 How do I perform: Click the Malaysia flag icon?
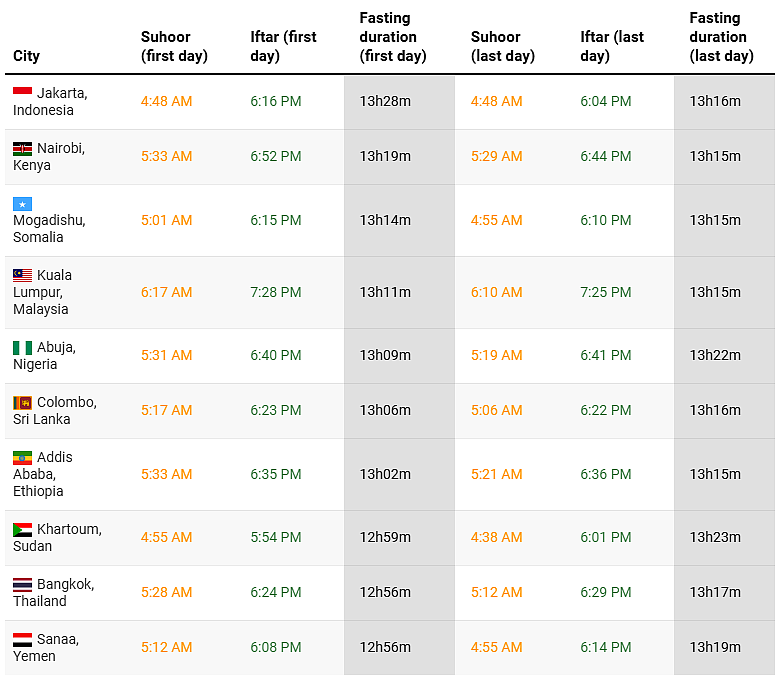pyautogui.click(x=22, y=275)
